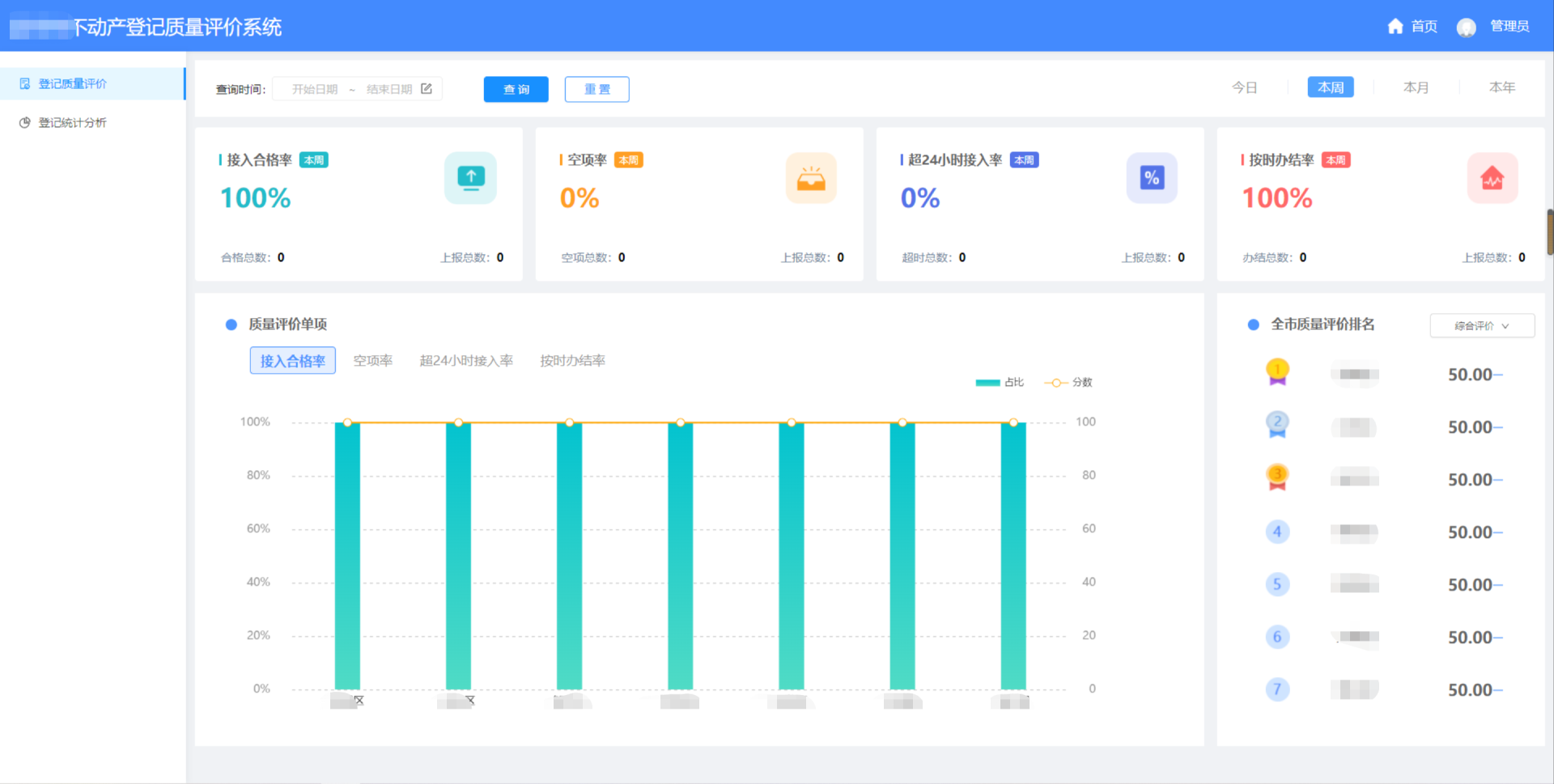Toggle the 分数 legend series

click(x=1068, y=383)
